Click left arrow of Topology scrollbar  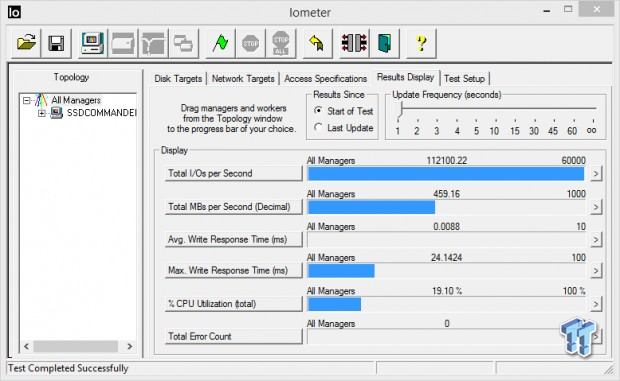pos(26,346)
